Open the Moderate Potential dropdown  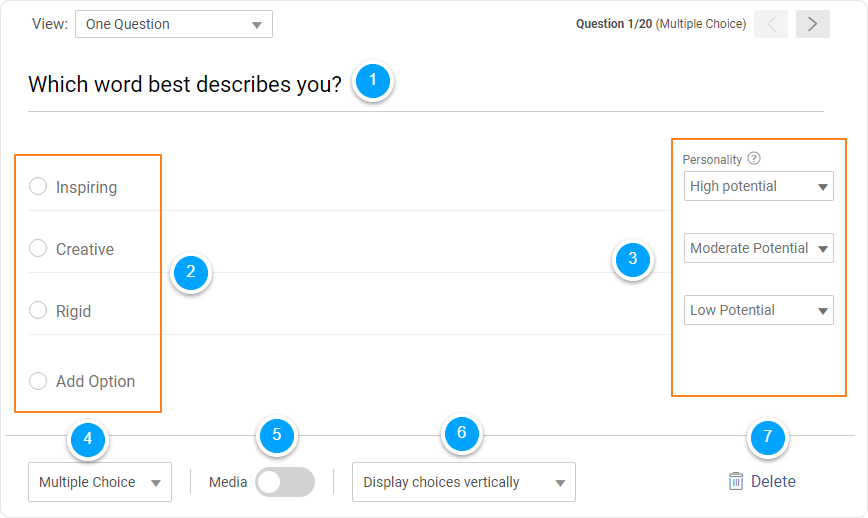[759, 248]
